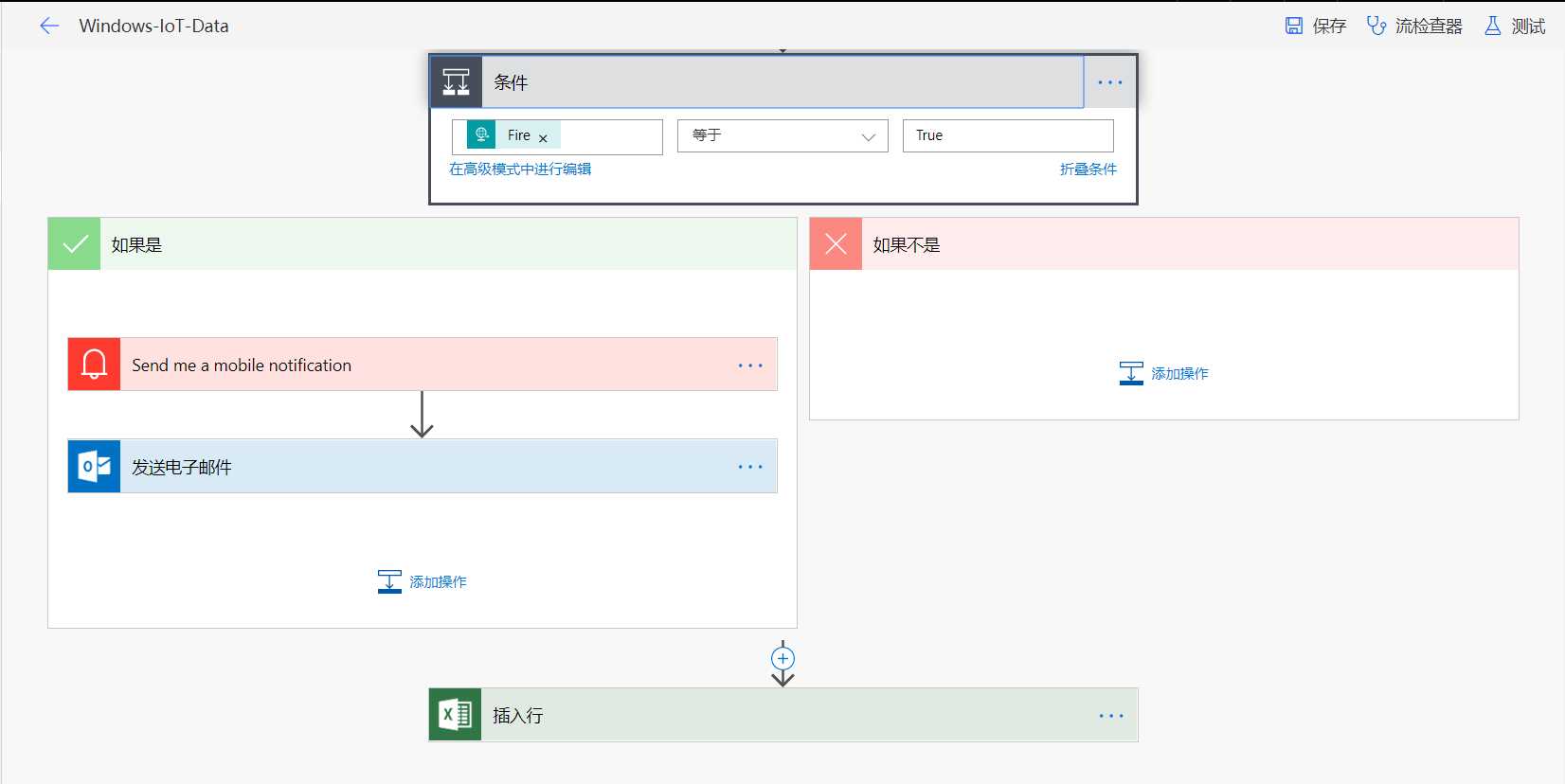
Task: Click add action icon in 如果是 branch
Action: pyautogui.click(x=389, y=581)
